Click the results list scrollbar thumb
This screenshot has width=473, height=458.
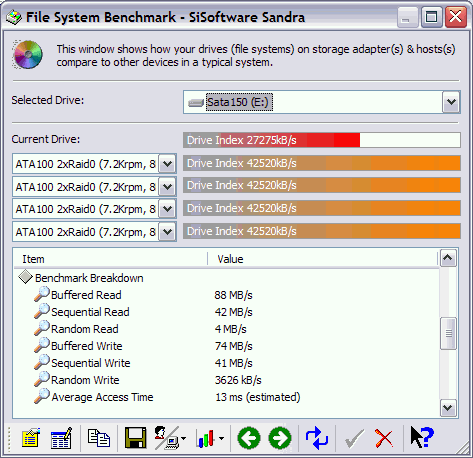pyautogui.click(x=448, y=333)
